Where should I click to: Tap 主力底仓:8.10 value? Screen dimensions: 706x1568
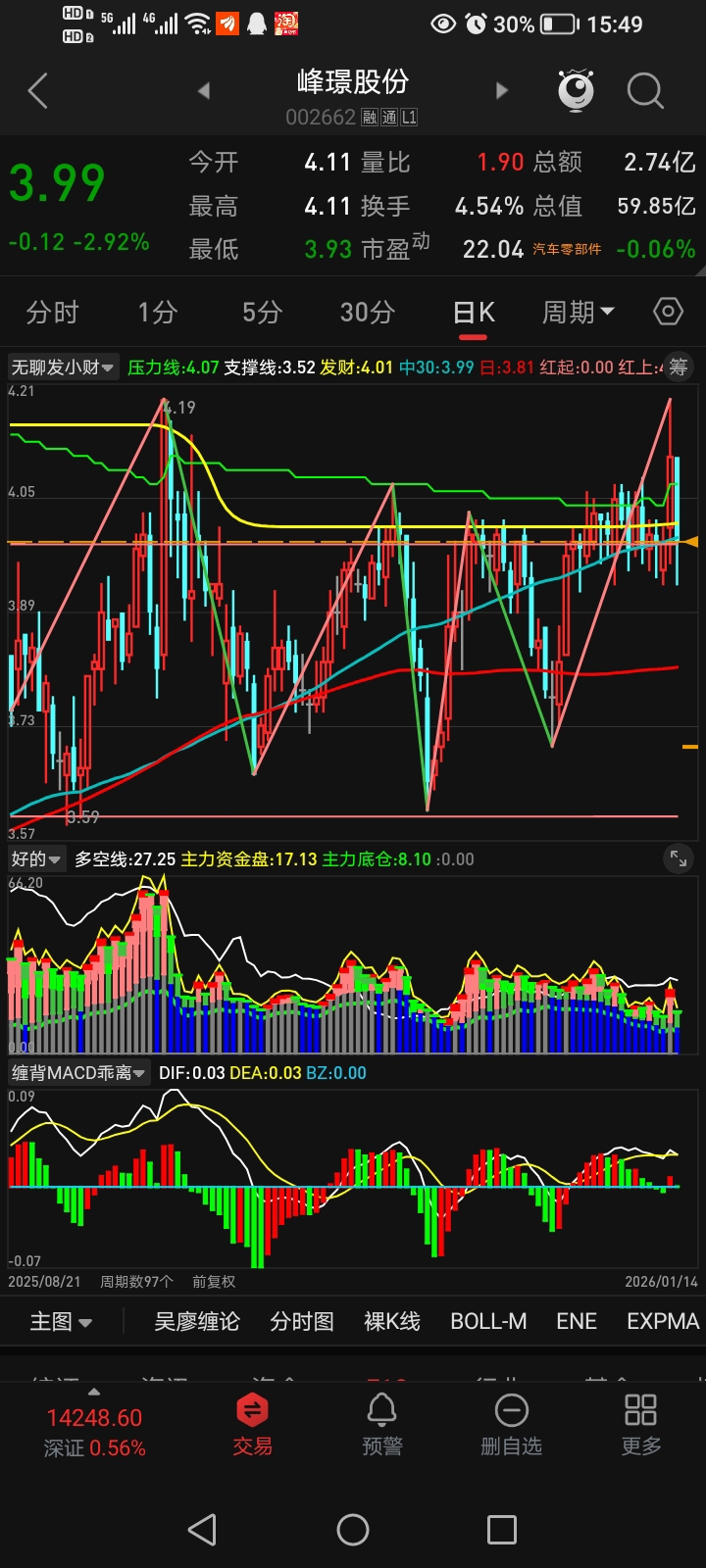pos(377,859)
